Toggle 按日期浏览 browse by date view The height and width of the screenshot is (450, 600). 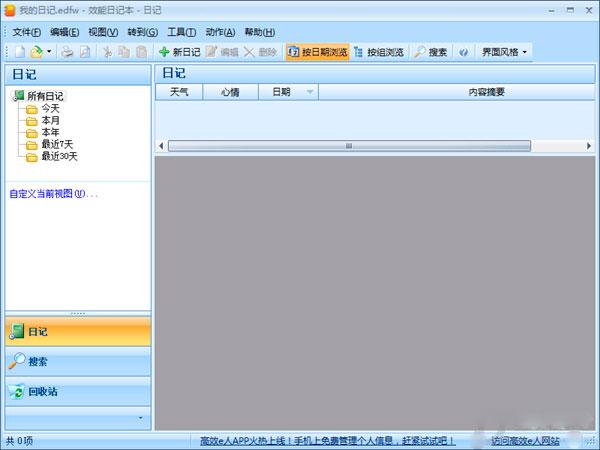pos(317,51)
